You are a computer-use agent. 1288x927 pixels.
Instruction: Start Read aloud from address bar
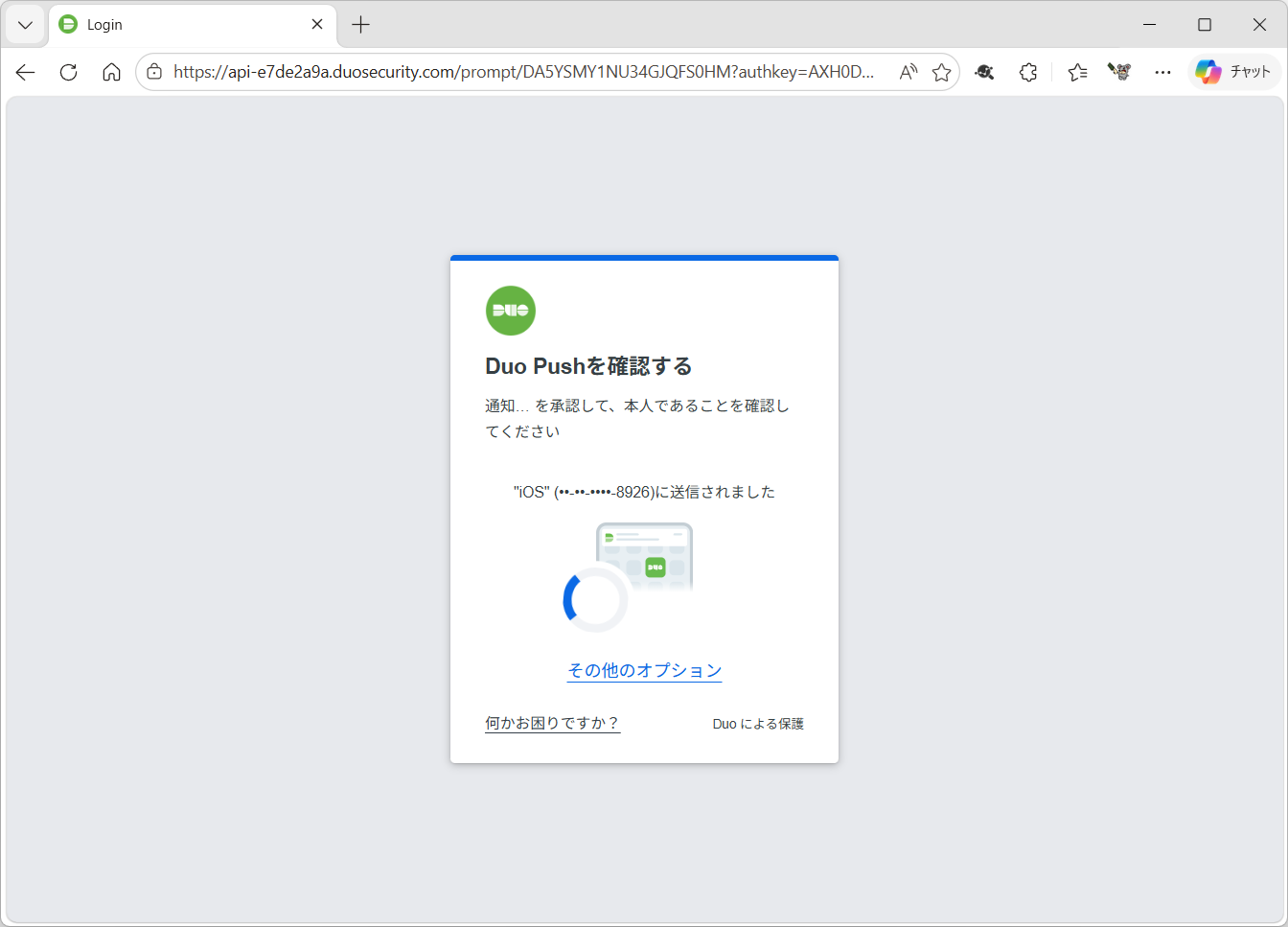click(908, 72)
